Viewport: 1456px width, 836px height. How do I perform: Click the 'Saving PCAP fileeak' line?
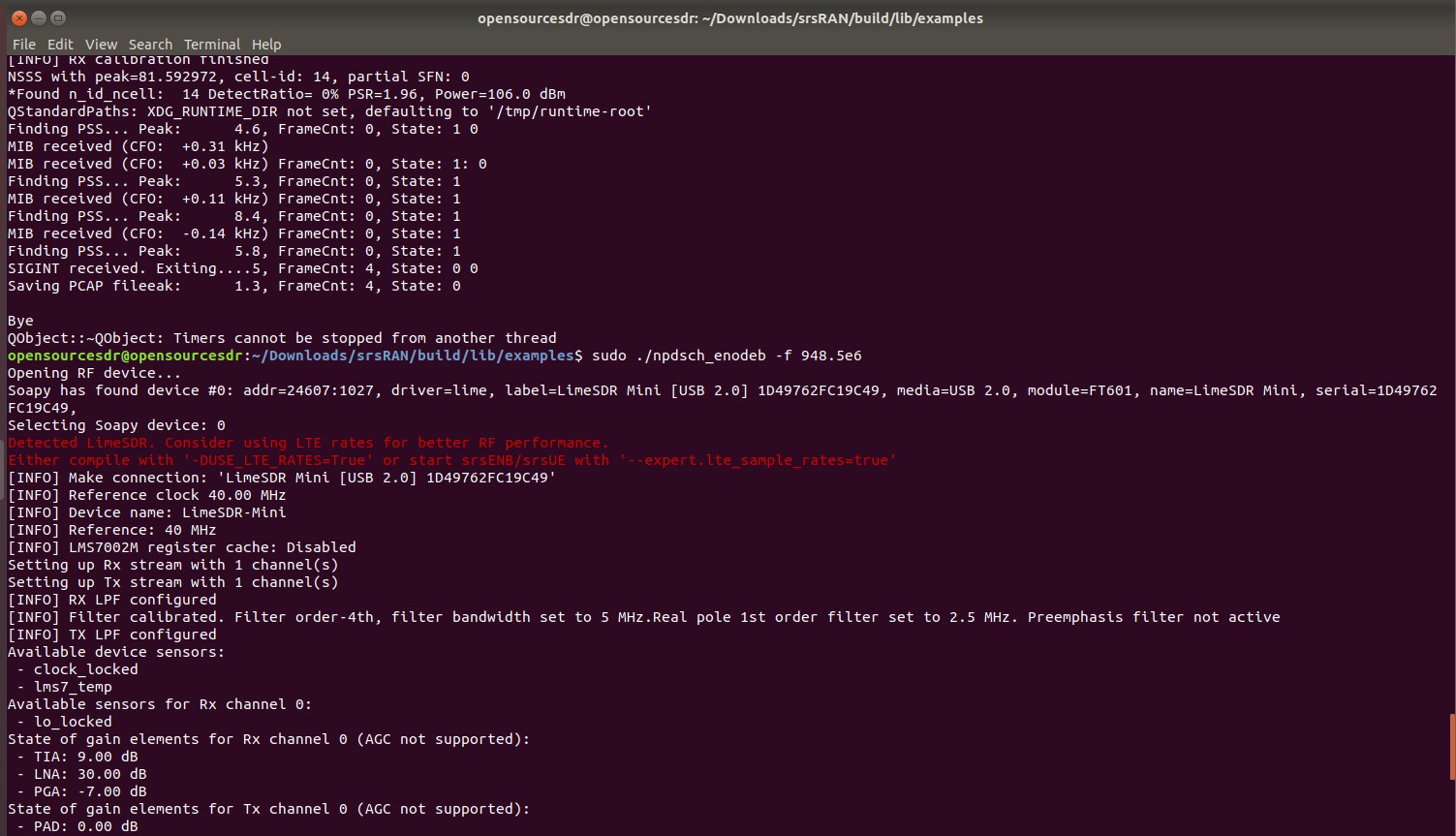234,286
